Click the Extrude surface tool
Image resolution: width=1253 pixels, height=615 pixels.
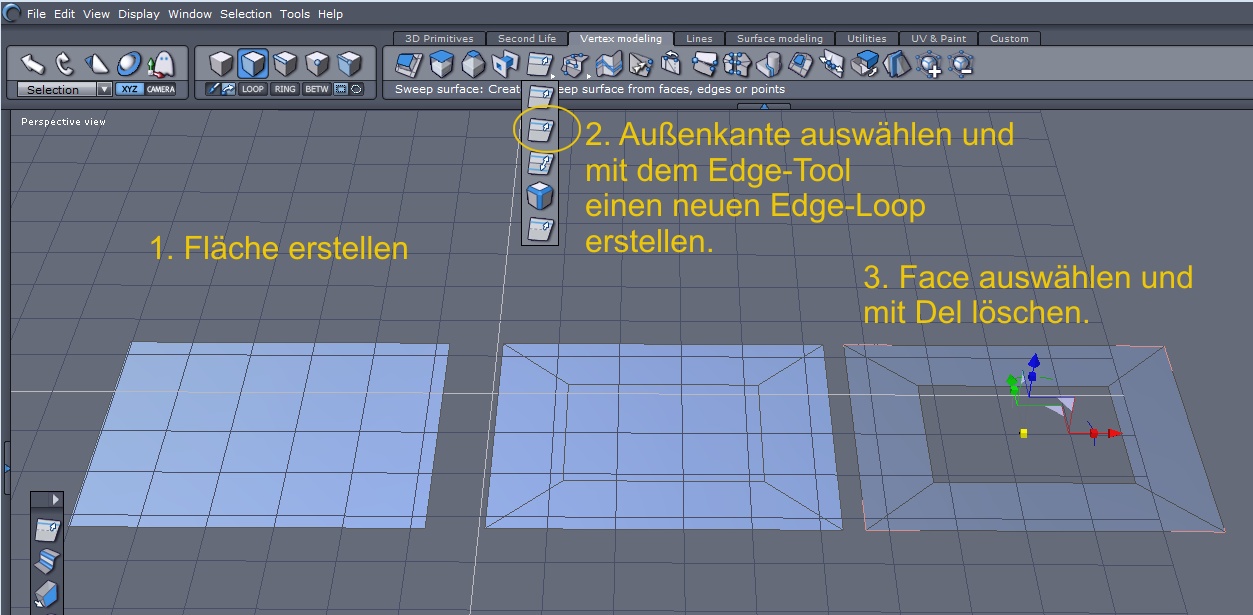coord(409,65)
